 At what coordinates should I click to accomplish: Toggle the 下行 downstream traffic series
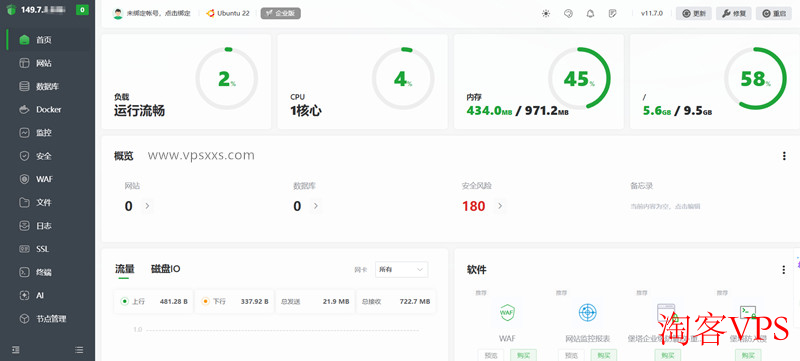[234, 301]
